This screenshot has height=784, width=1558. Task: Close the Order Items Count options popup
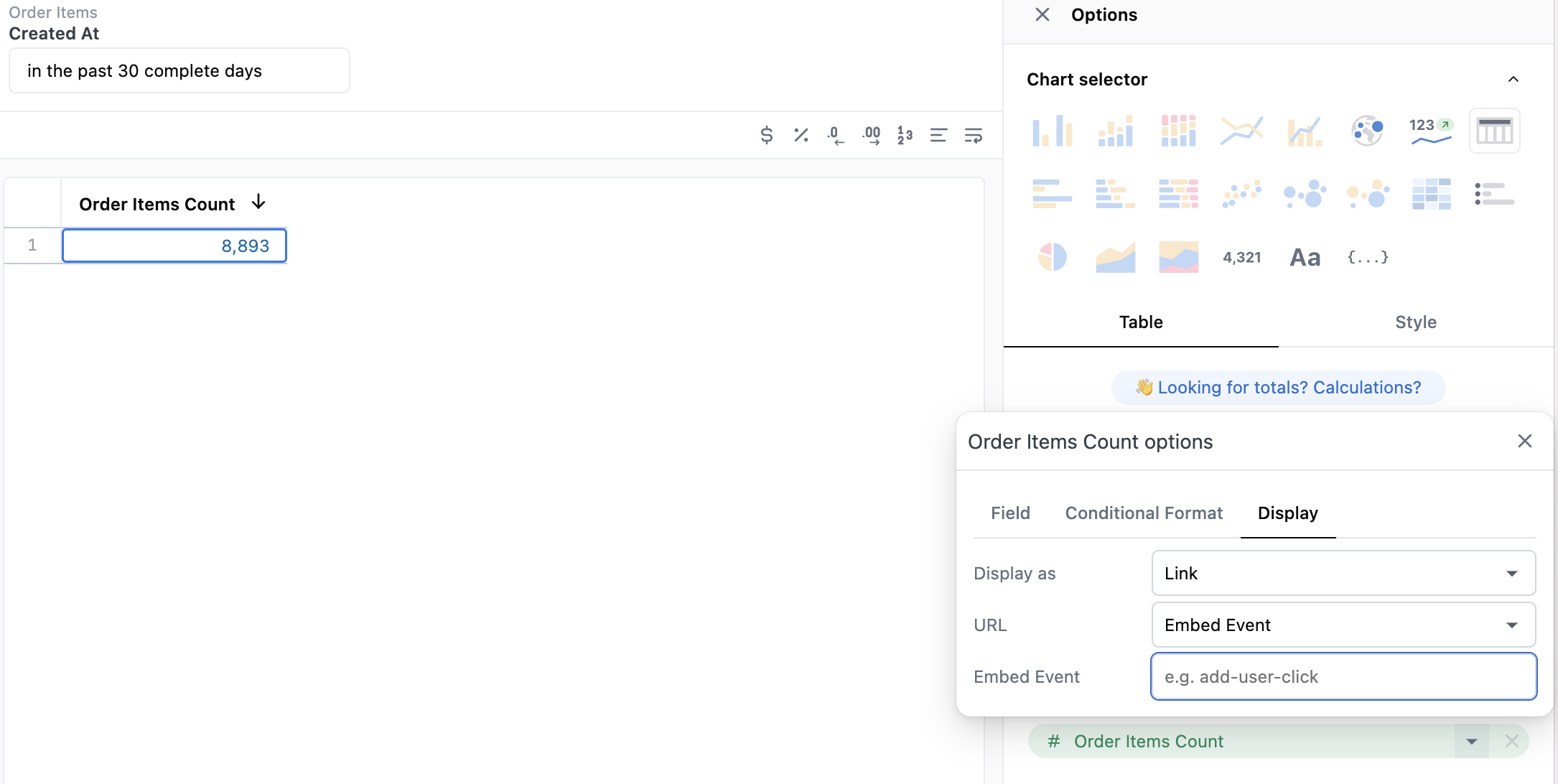click(x=1524, y=441)
